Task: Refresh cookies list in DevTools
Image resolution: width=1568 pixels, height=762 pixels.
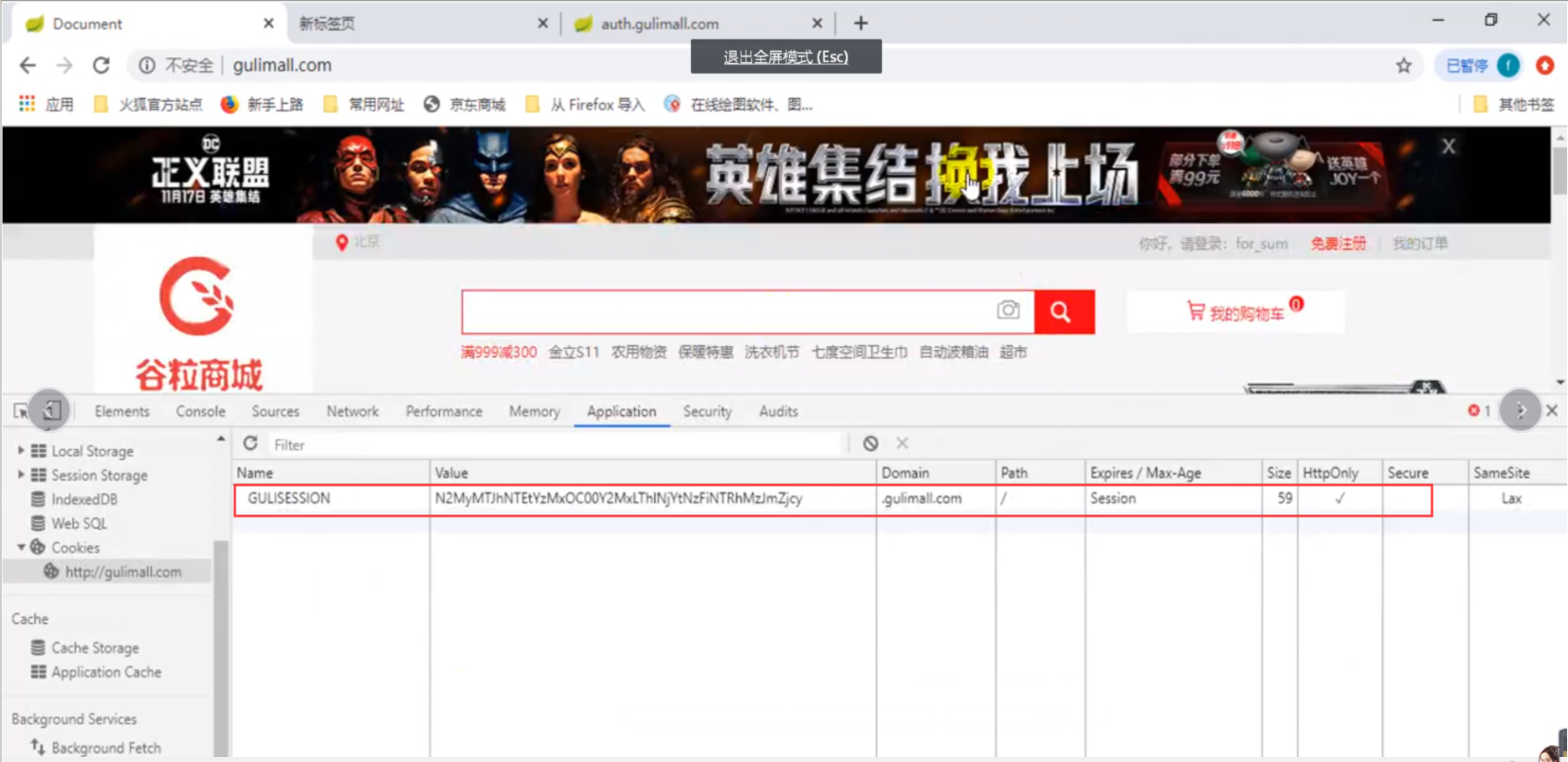Action: 250,444
